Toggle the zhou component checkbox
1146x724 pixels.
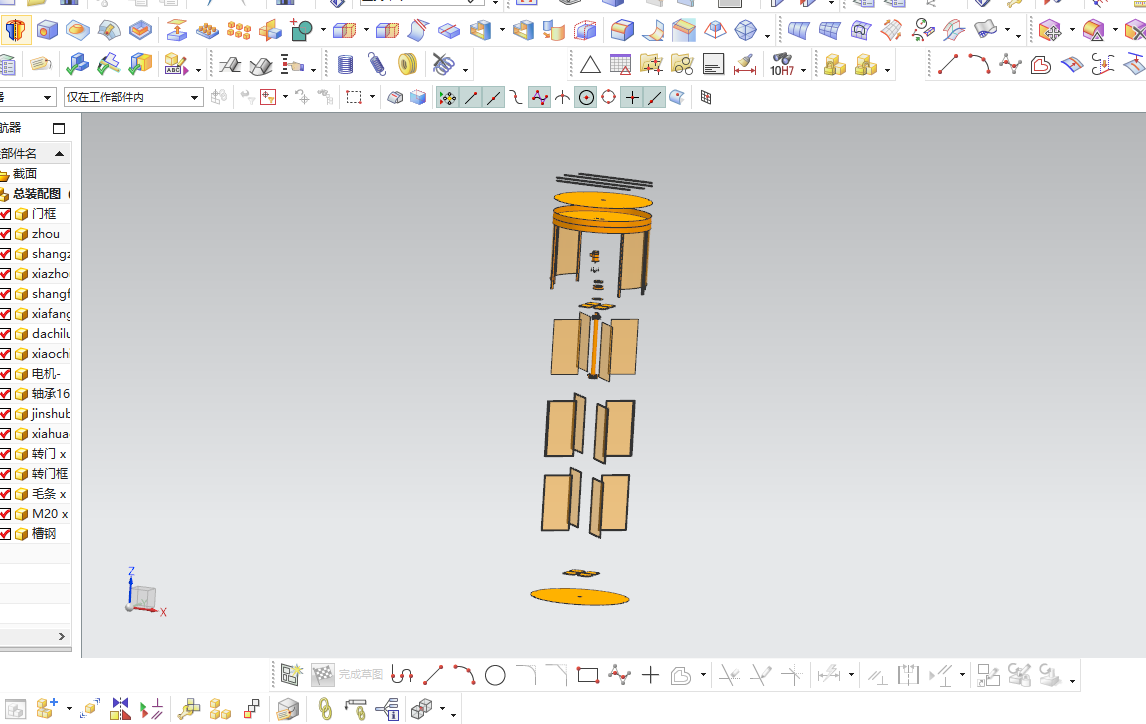pos(6,234)
